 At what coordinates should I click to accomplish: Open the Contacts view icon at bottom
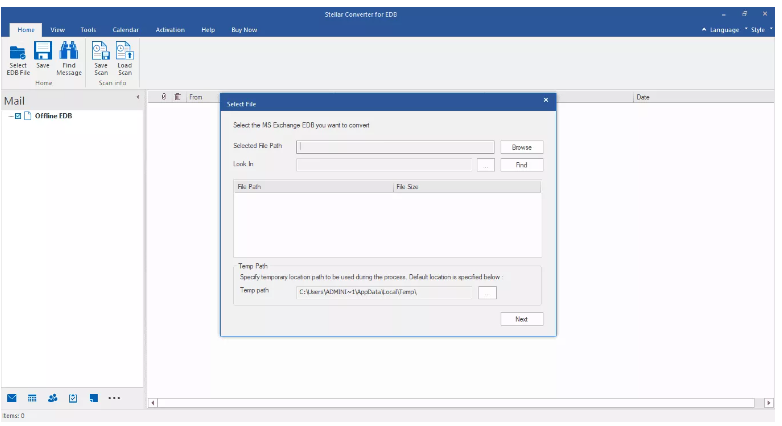point(52,398)
